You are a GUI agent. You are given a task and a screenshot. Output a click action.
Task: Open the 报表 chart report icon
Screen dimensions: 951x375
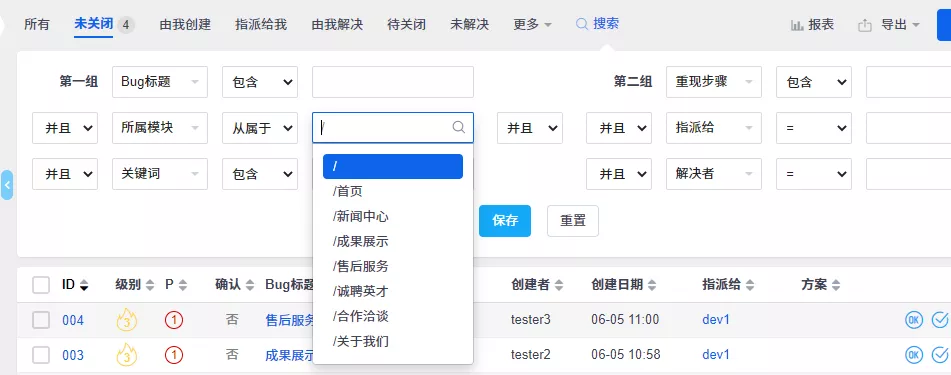coord(797,25)
